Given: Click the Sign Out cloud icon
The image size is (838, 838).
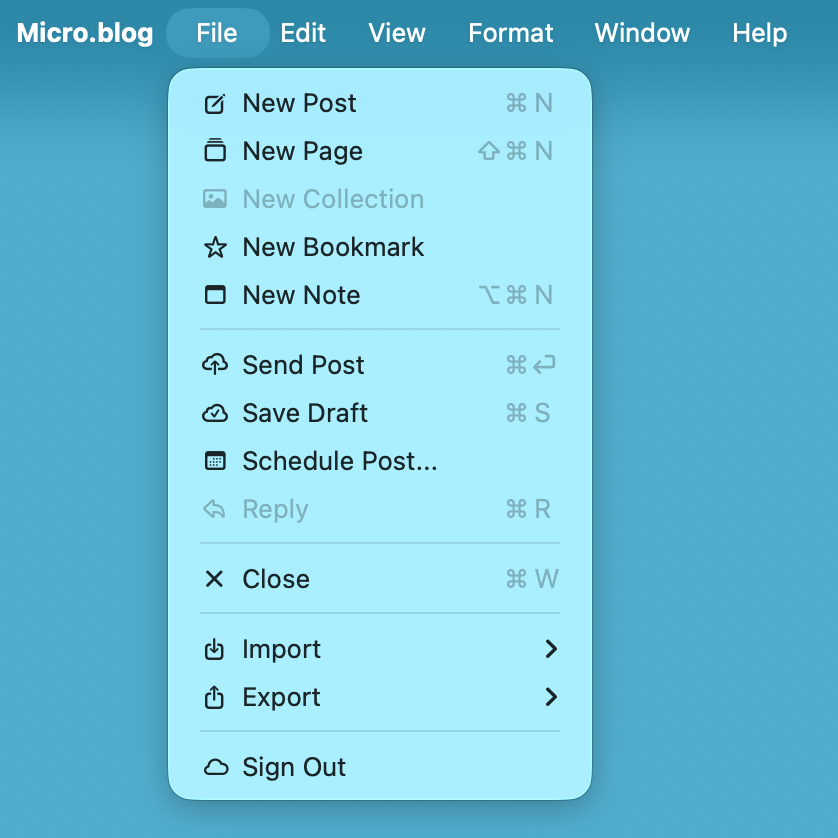Looking at the screenshot, I should [x=215, y=767].
